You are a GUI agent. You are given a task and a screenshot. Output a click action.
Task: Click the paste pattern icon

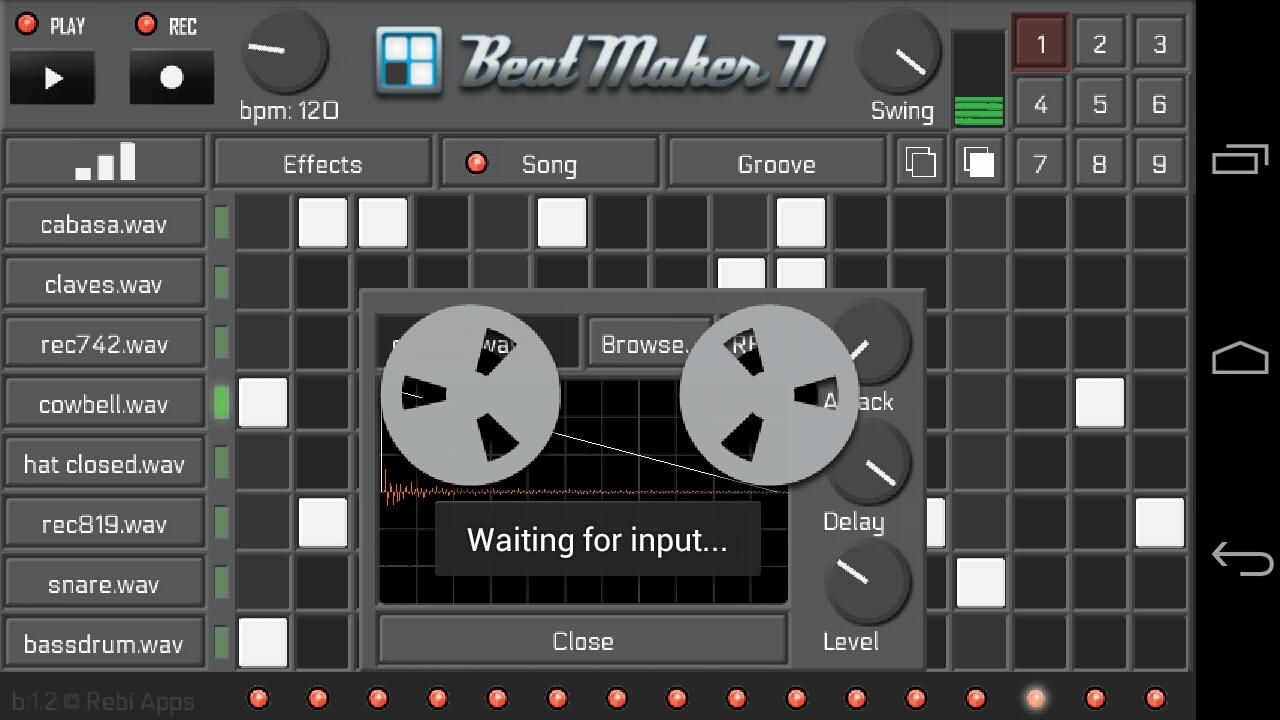click(x=977, y=162)
